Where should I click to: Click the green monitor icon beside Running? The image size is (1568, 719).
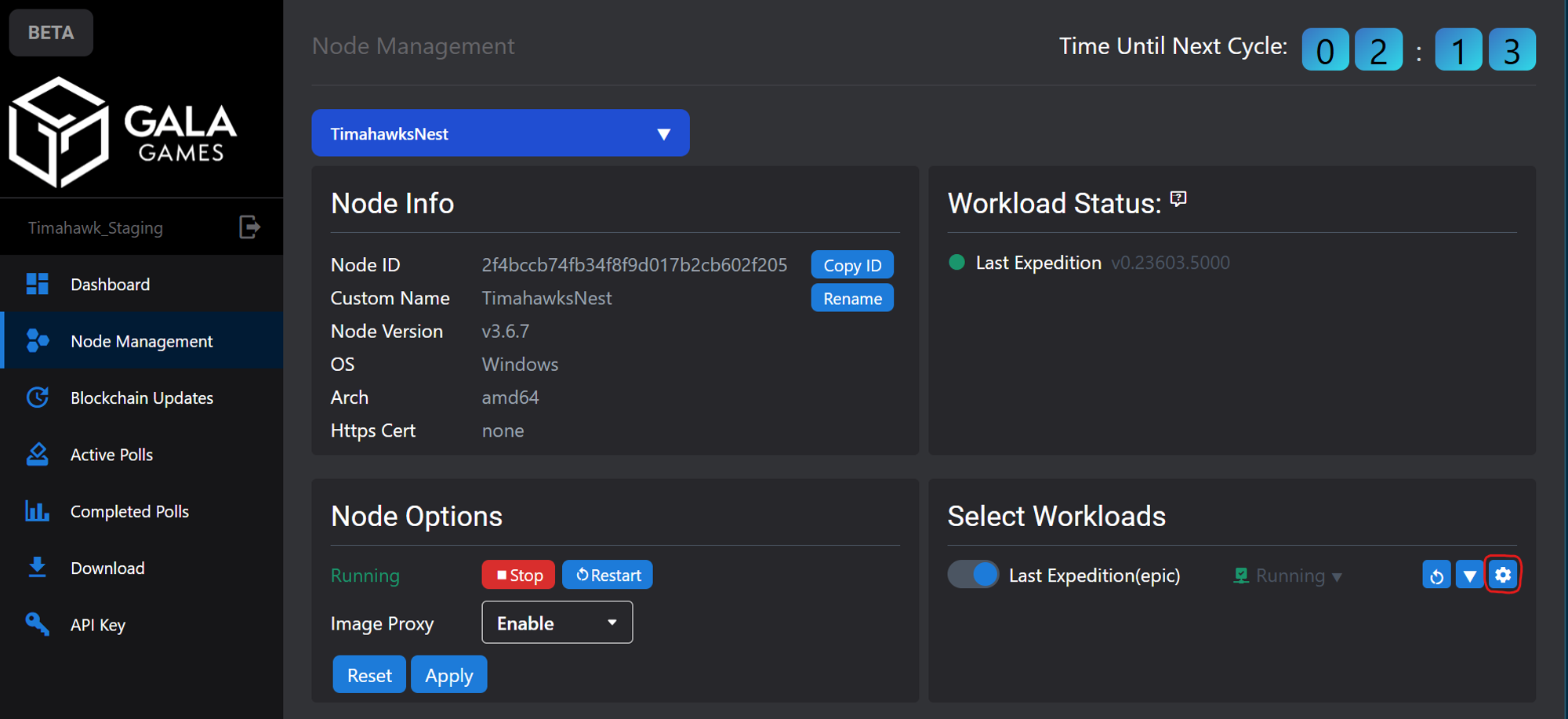point(1241,575)
